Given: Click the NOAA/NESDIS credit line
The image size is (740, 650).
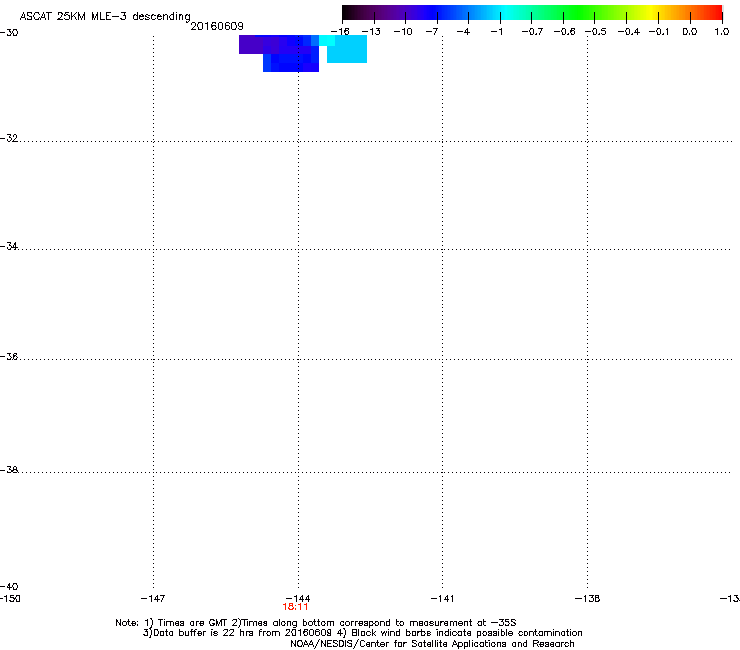Looking at the screenshot, I should coord(432,644).
